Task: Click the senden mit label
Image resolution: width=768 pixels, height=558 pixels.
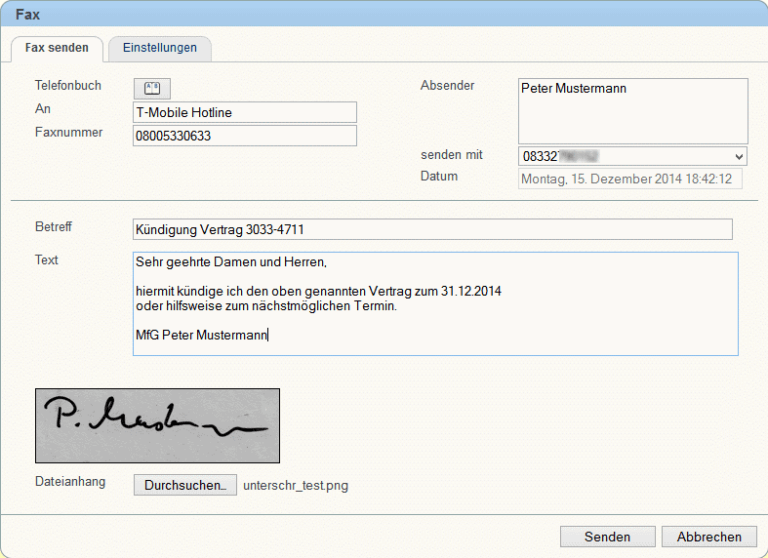Action: coord(452,155)
